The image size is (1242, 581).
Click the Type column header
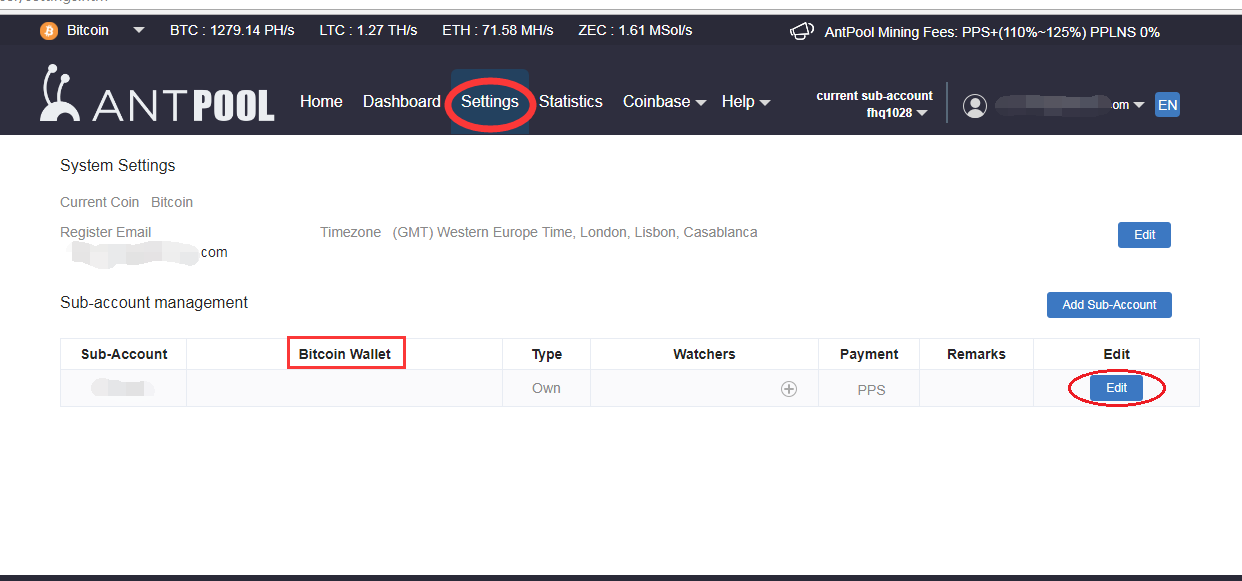(x=547, y=354)
